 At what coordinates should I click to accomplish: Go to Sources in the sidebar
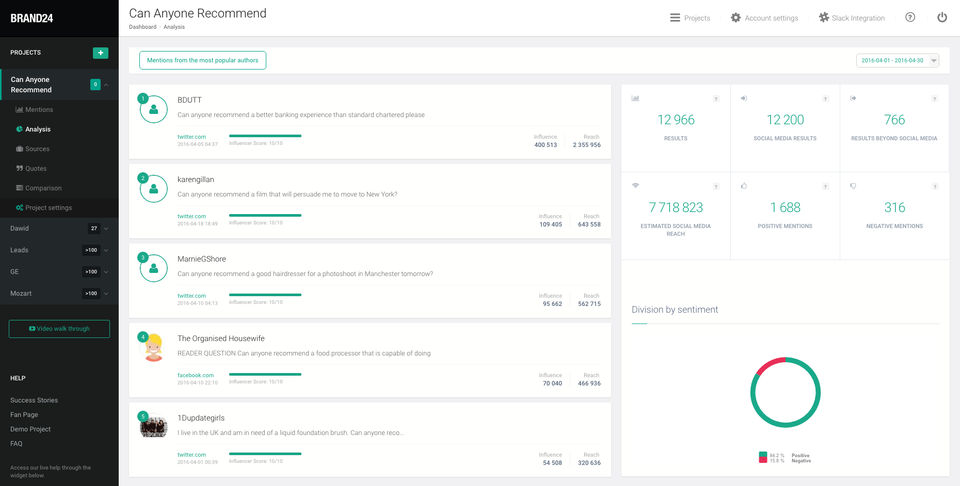[x=37, y=149]
